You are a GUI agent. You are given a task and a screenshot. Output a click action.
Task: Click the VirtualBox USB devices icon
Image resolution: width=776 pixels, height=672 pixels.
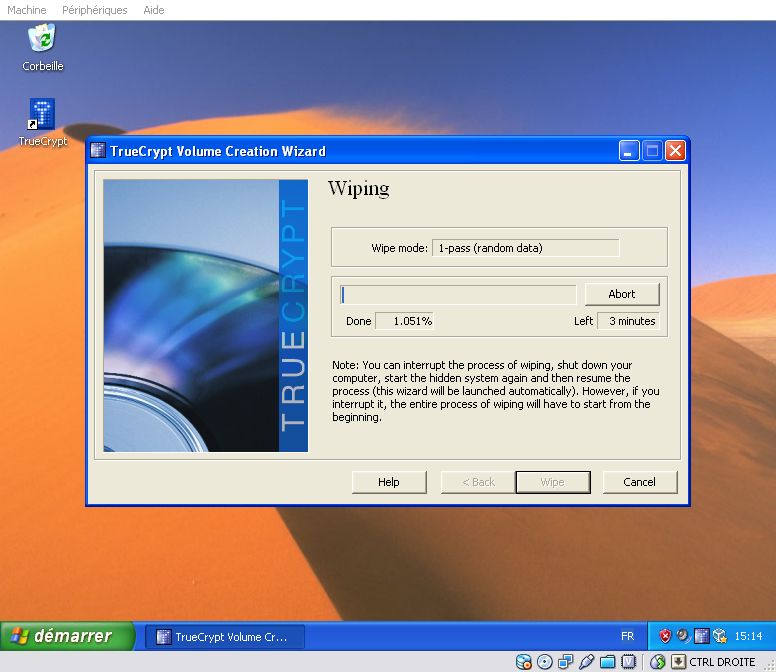coord(586,662)
